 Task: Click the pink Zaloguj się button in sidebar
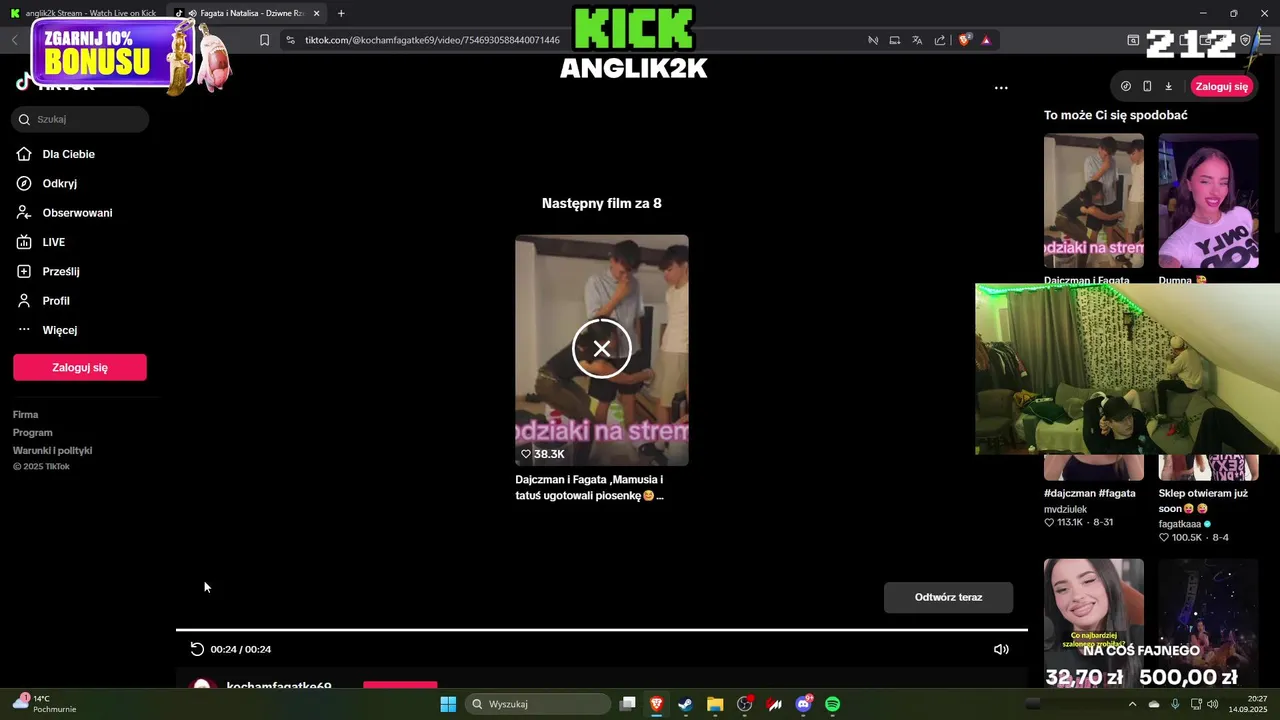tap(80, 367)
